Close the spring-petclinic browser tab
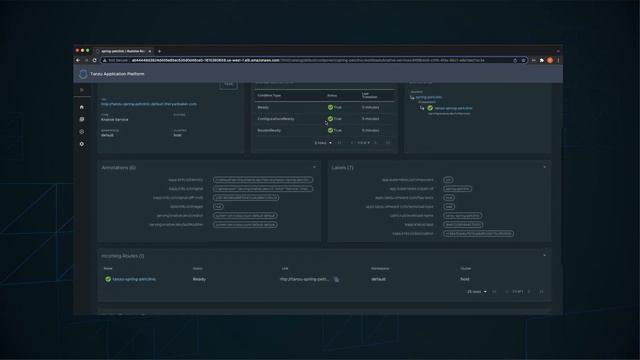 click(x=150, y=51)
